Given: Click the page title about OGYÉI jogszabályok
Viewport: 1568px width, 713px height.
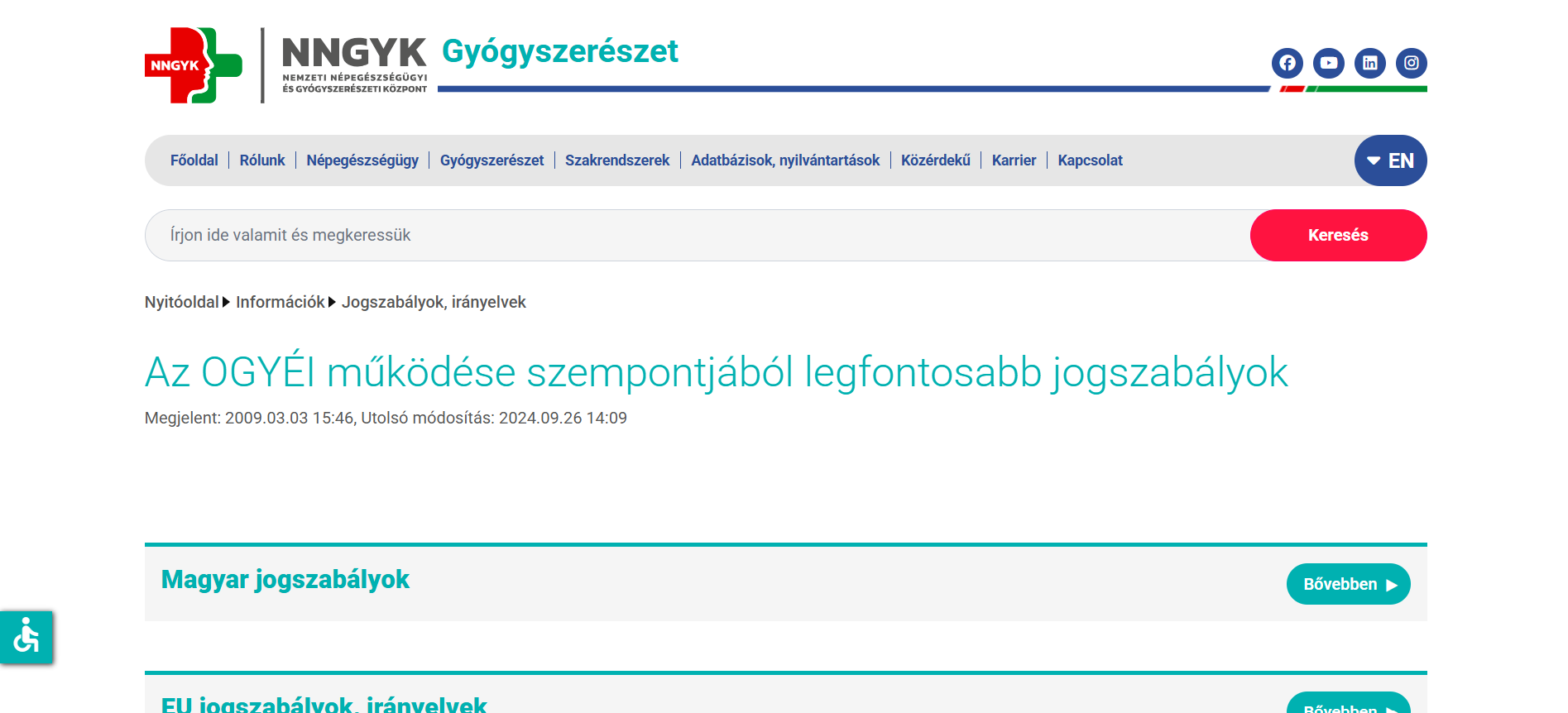Looking at the screenshot, I should pyautogui.click(x=717, y=372).
